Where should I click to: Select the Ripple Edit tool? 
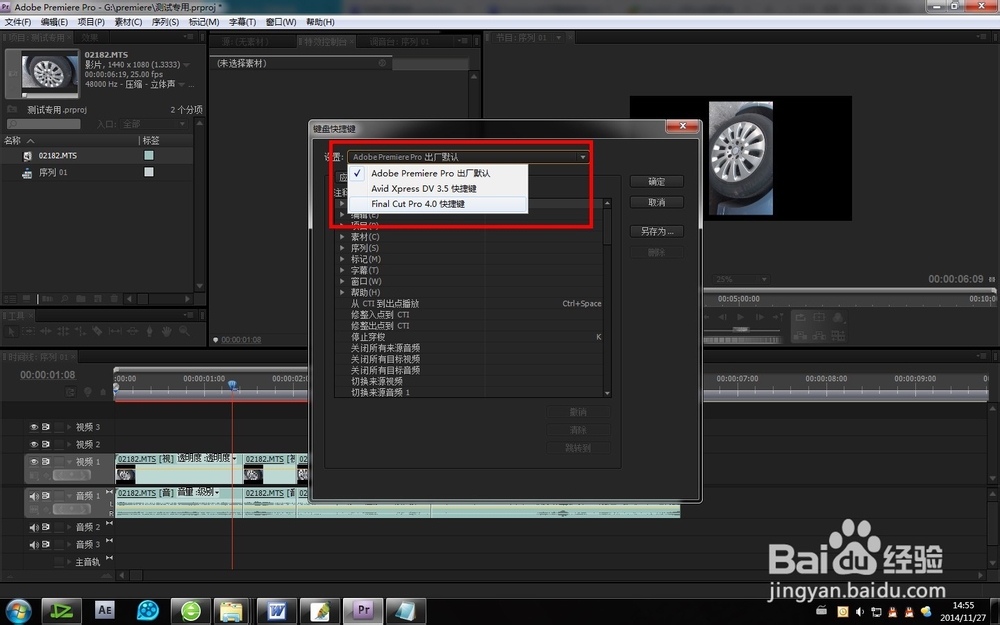click(46, 331)
